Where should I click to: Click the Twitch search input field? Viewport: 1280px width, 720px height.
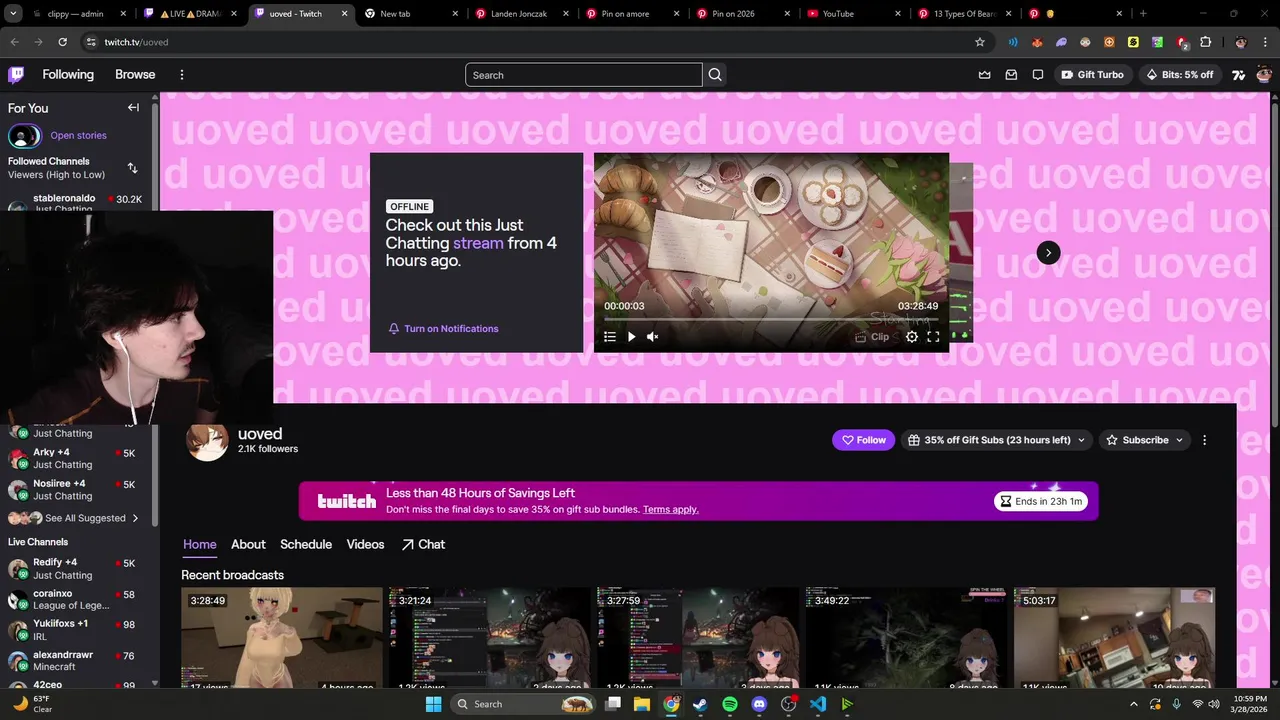(x=584, y=75)
